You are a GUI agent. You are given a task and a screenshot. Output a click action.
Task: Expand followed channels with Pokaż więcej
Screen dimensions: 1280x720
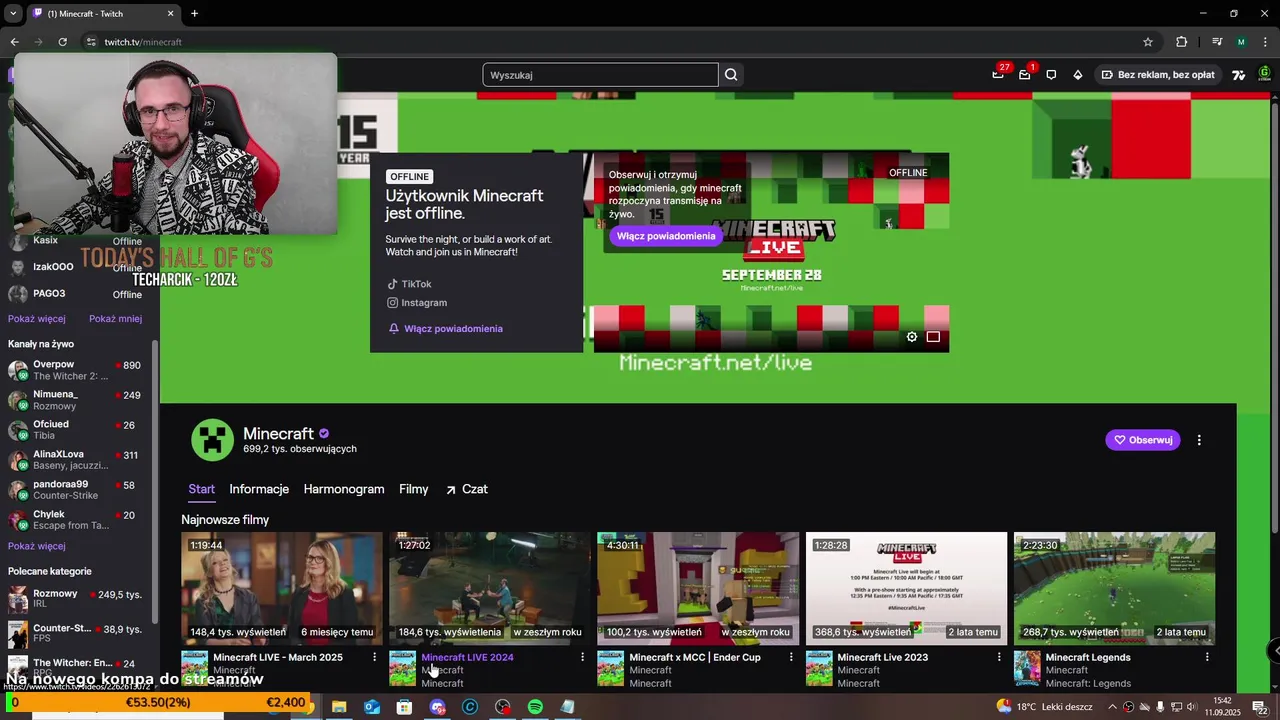pyautogui.click(x=37, y=319)
